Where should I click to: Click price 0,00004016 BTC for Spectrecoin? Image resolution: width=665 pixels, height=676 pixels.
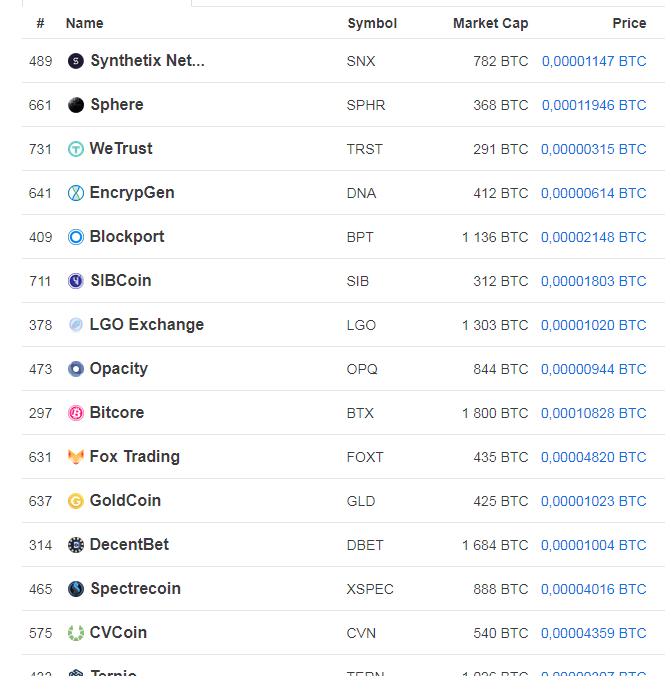click(x=594, y=589)
